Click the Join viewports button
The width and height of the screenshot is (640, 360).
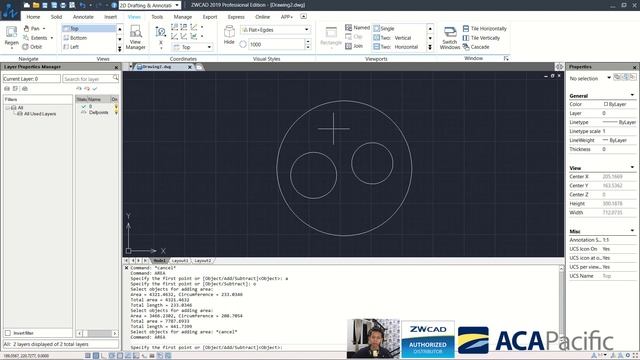pyautogui.click(x=354, y=46)
